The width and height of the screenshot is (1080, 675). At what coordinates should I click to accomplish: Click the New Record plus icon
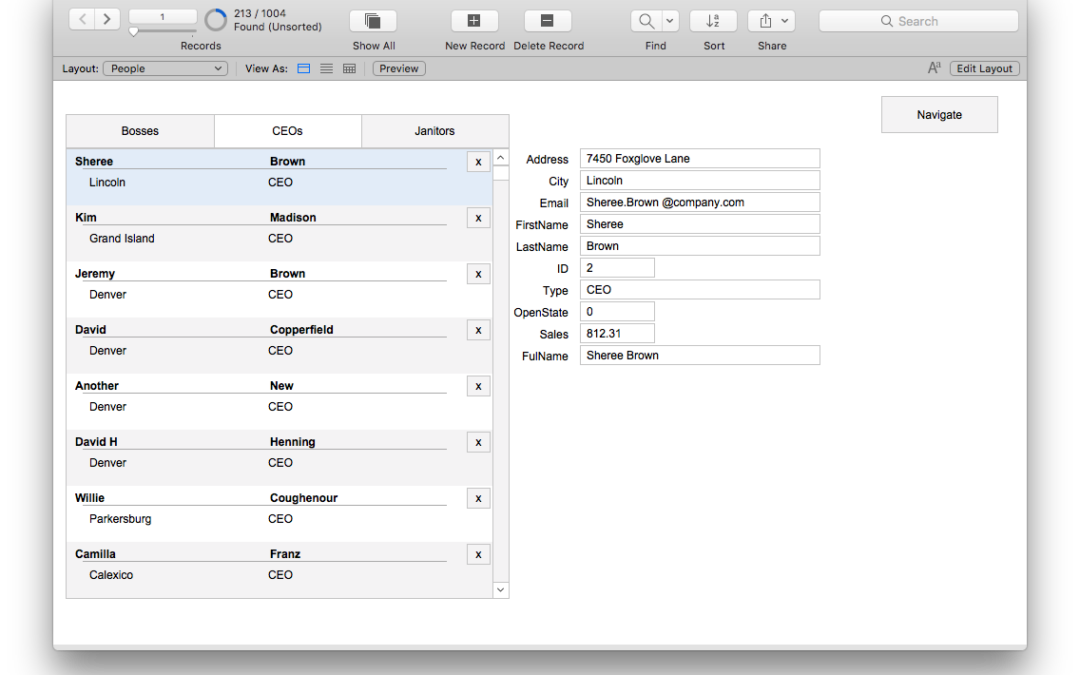pyautogui.click(x=474, y=21)
